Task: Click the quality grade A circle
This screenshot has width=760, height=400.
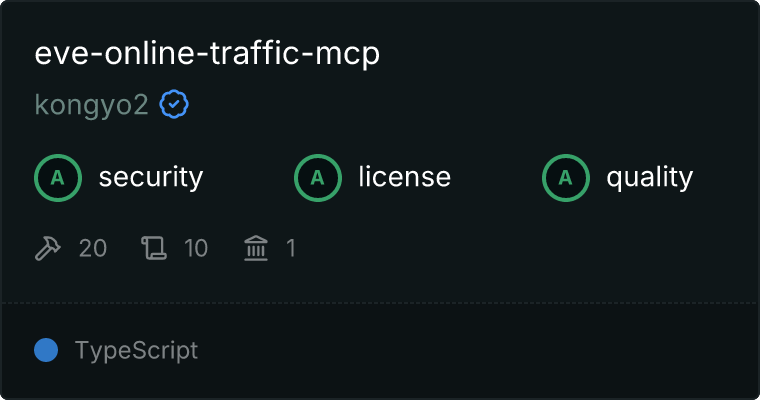Action: tap(566, 178)
